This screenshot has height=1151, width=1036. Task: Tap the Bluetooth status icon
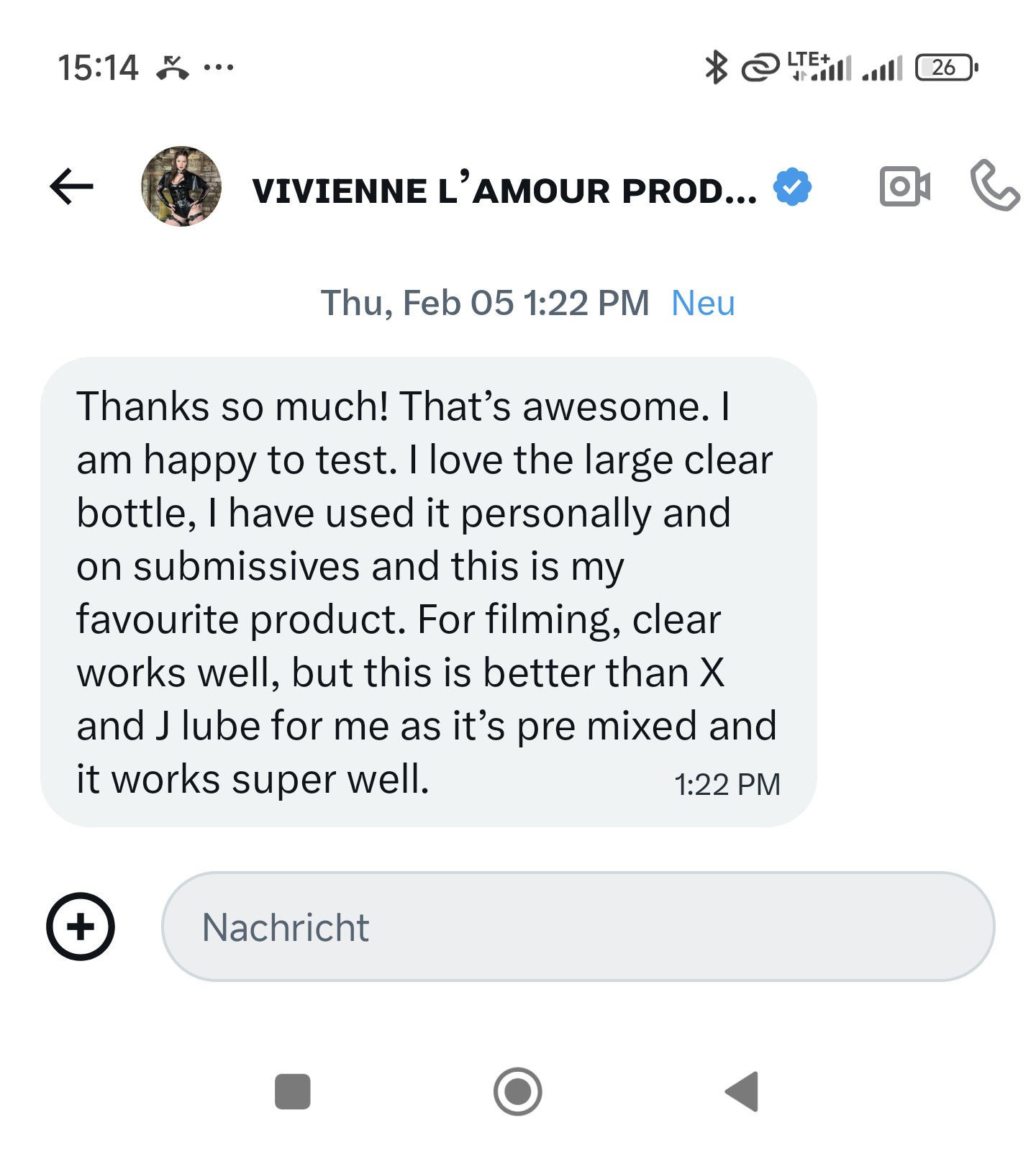tap(716, 68)
